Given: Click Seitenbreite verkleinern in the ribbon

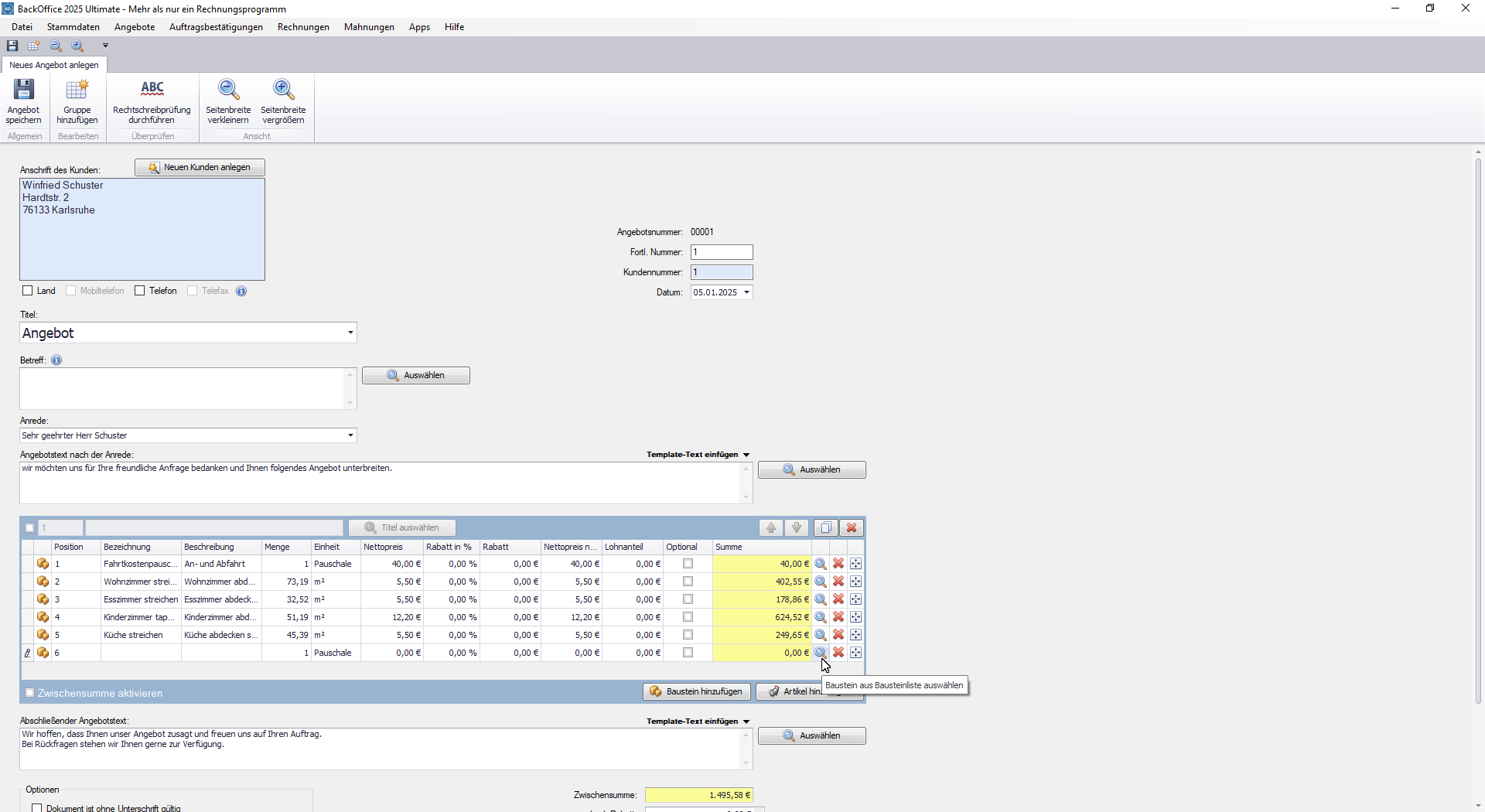Looking at the screenshot, I should [x=229, y=101].
